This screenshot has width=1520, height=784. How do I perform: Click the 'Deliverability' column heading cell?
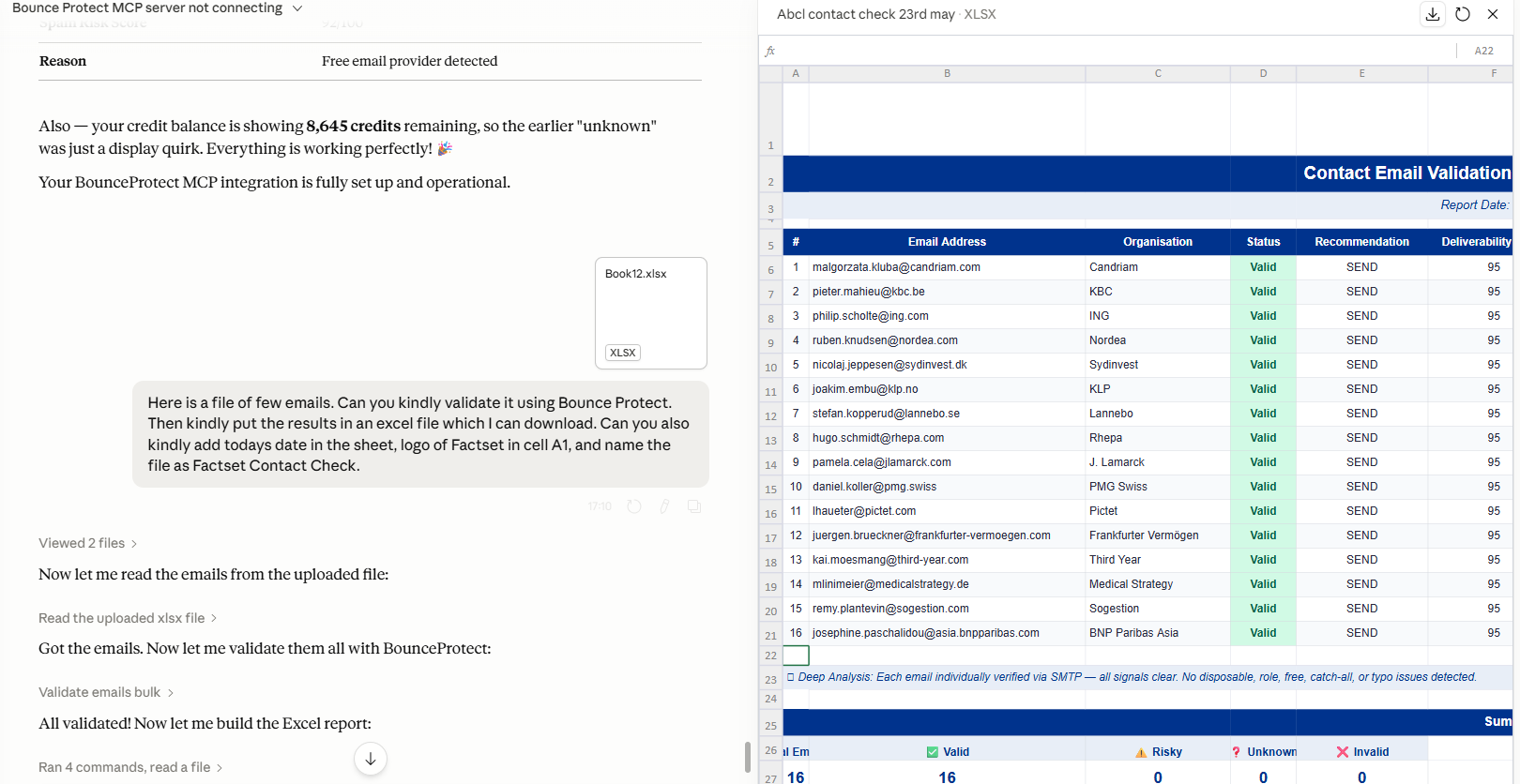tap(1470, 242)
